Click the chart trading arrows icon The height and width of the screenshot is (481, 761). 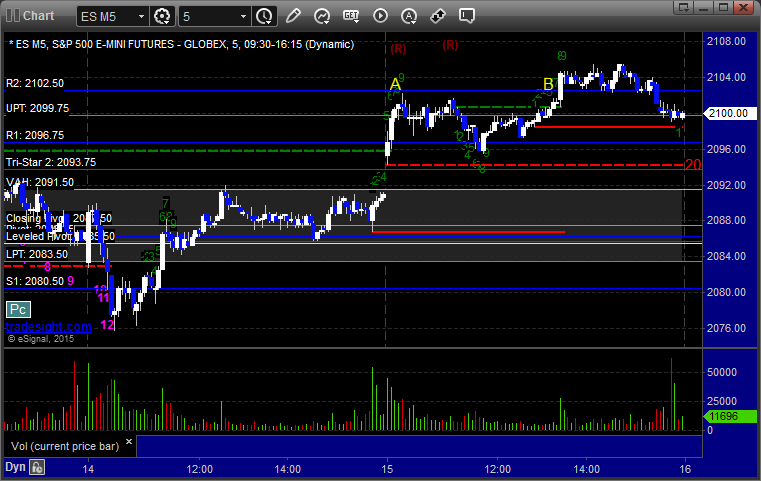[x=438, y=16]
